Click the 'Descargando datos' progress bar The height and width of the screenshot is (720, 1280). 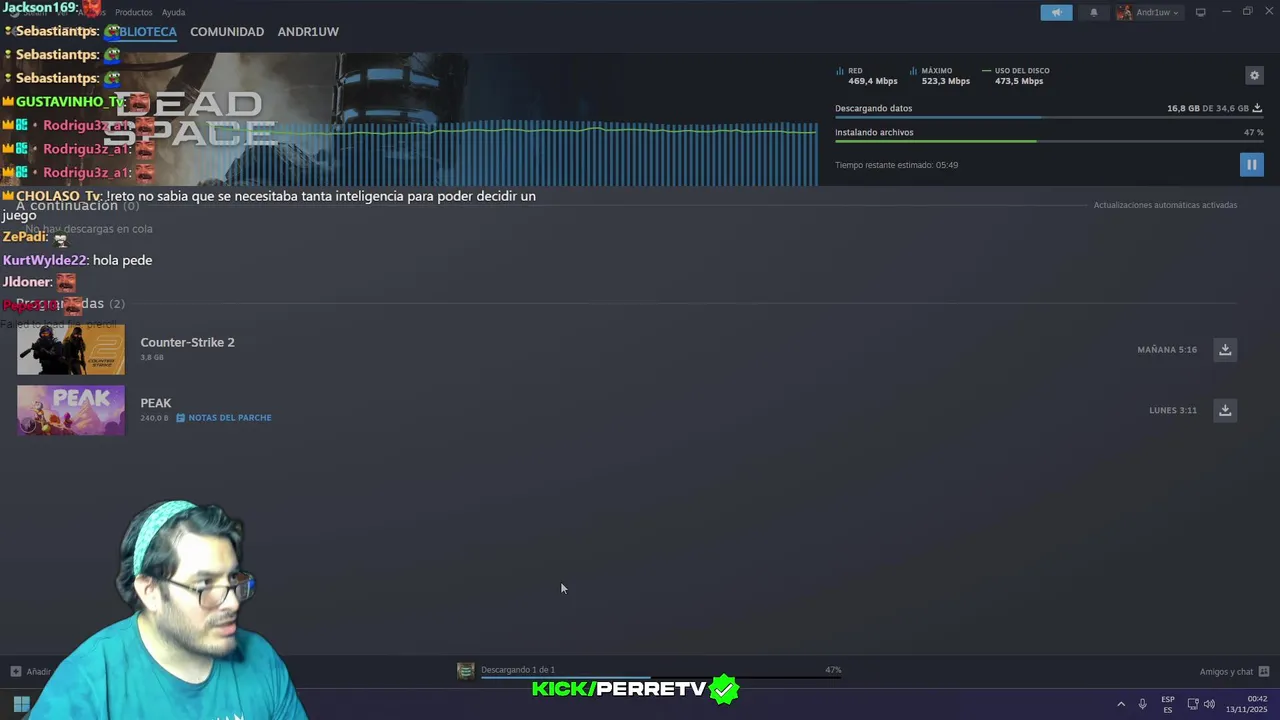[x=1049, y=118]
